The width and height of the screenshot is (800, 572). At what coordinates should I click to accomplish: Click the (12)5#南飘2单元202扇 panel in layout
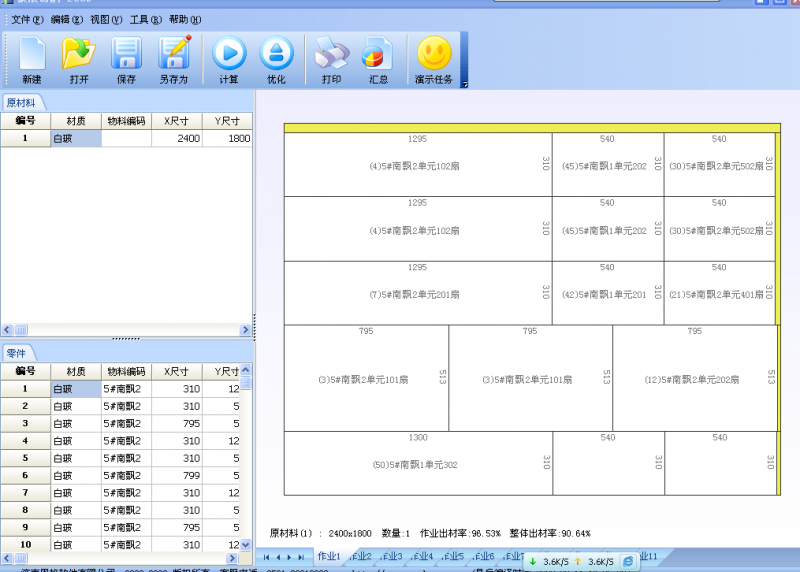tap(695, 378)
